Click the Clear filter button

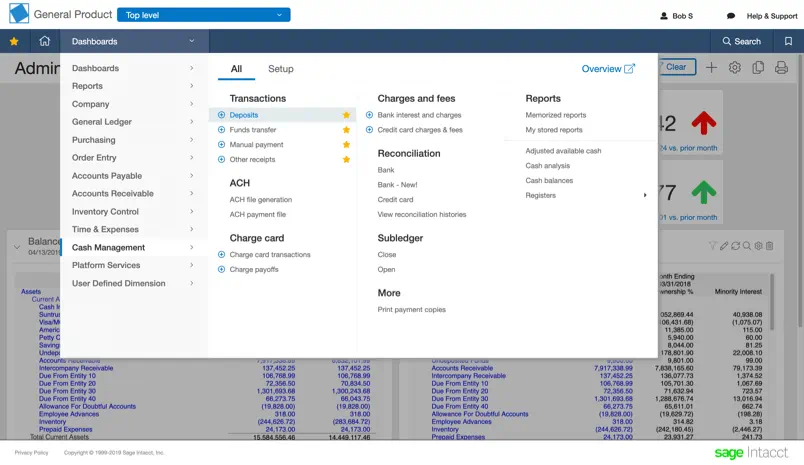pyautogui.click(x=676, y=67)
